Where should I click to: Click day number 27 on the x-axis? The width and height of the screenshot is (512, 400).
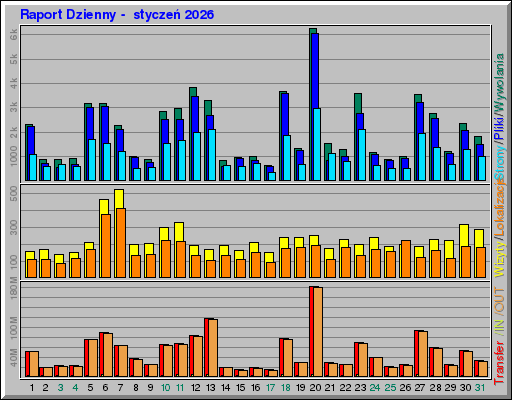(x=420, y=388)
